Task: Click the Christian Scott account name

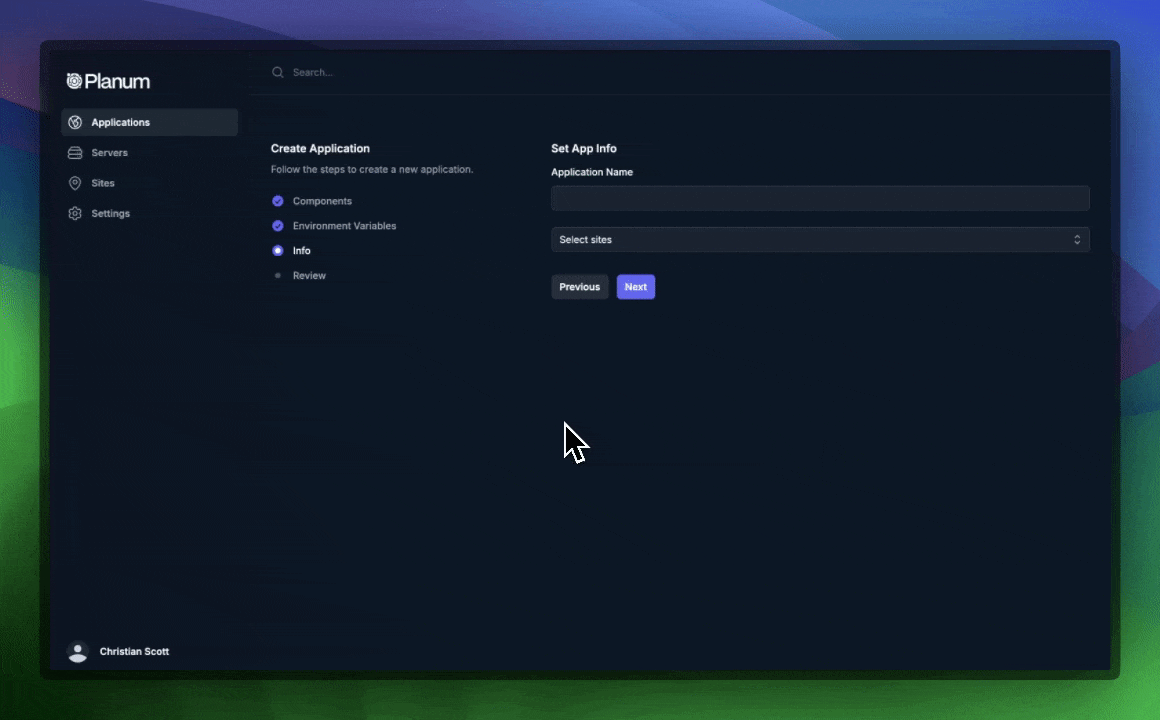Action: tap(133, 651)
